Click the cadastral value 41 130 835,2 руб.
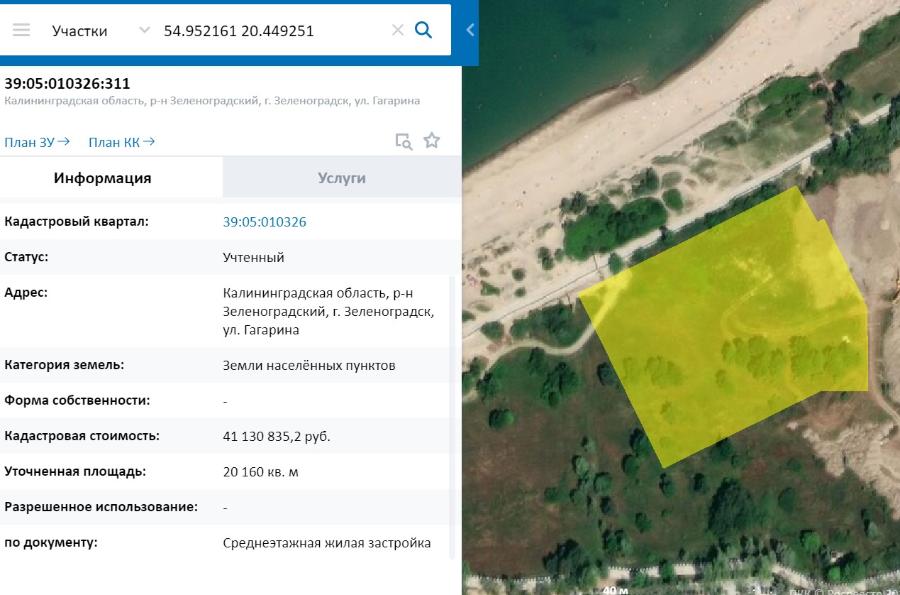This screenshot has height=595, width=900. pos(276,437)
